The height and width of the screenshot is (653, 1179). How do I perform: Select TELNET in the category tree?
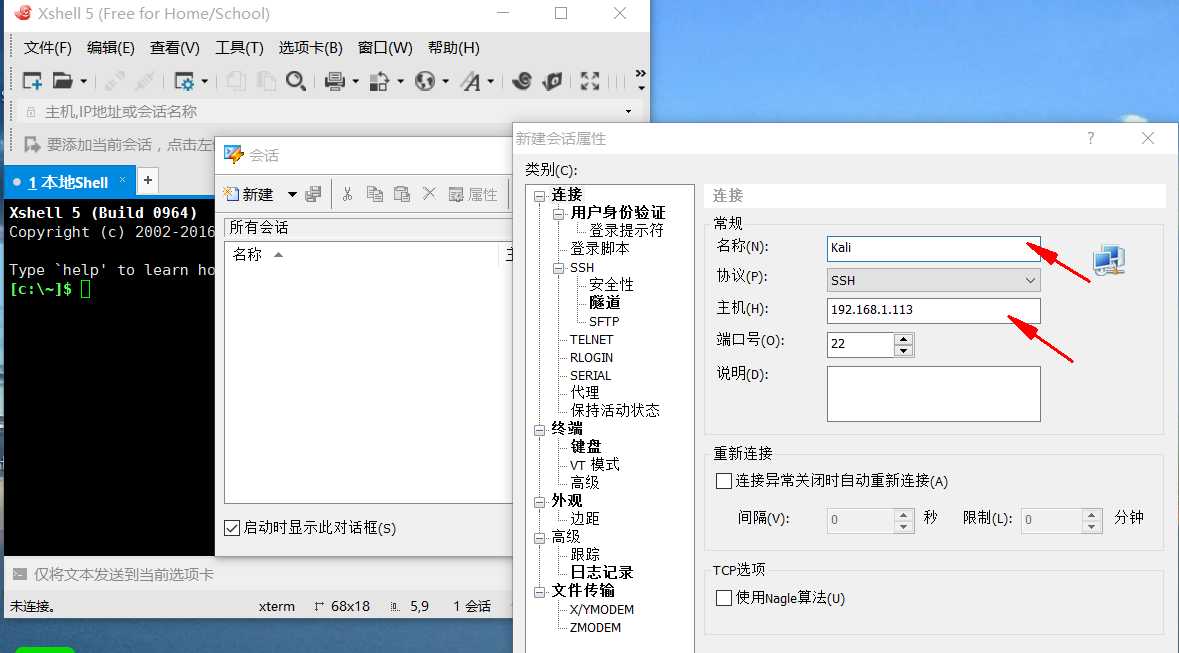pyautogui.click(x=591, y=339)
